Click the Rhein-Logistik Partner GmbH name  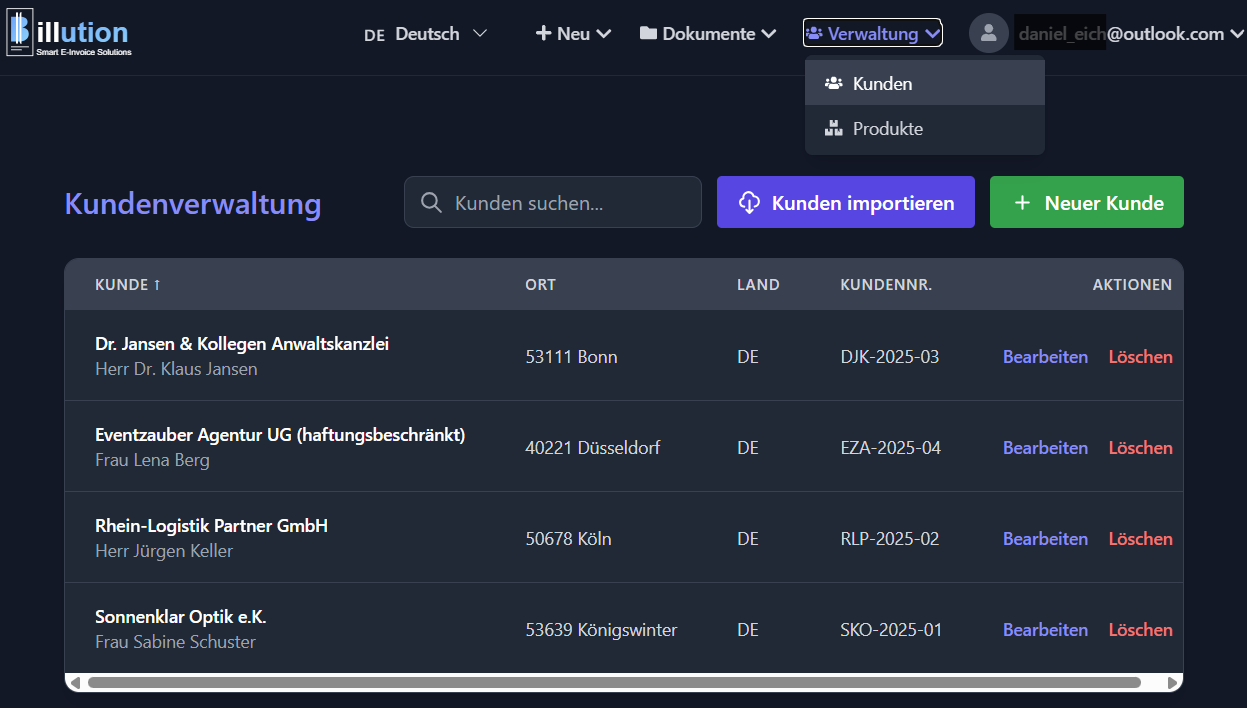211,526
